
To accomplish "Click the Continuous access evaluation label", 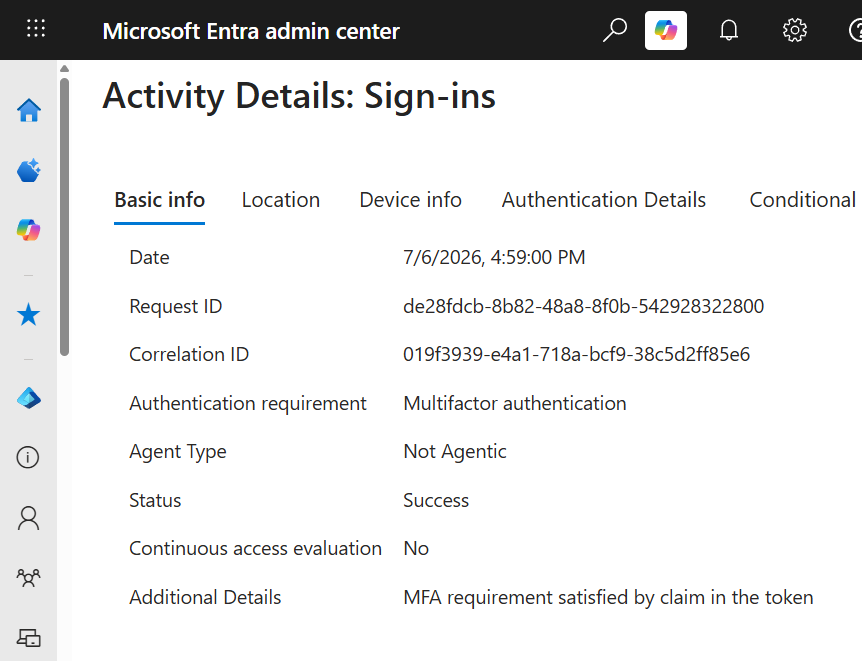I will [255, 549].
